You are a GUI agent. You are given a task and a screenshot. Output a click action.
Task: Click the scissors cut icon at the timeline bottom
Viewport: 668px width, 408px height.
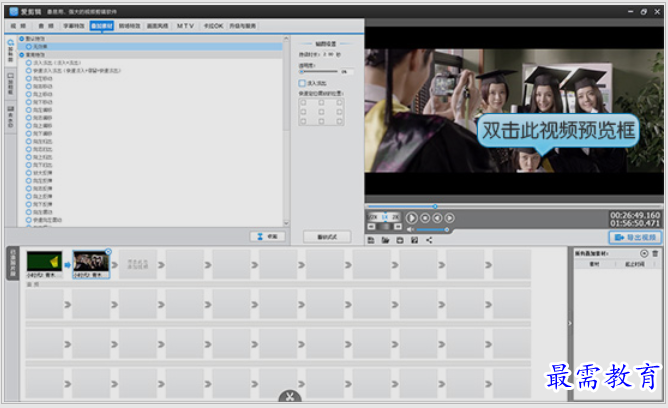tap(290, 397)
